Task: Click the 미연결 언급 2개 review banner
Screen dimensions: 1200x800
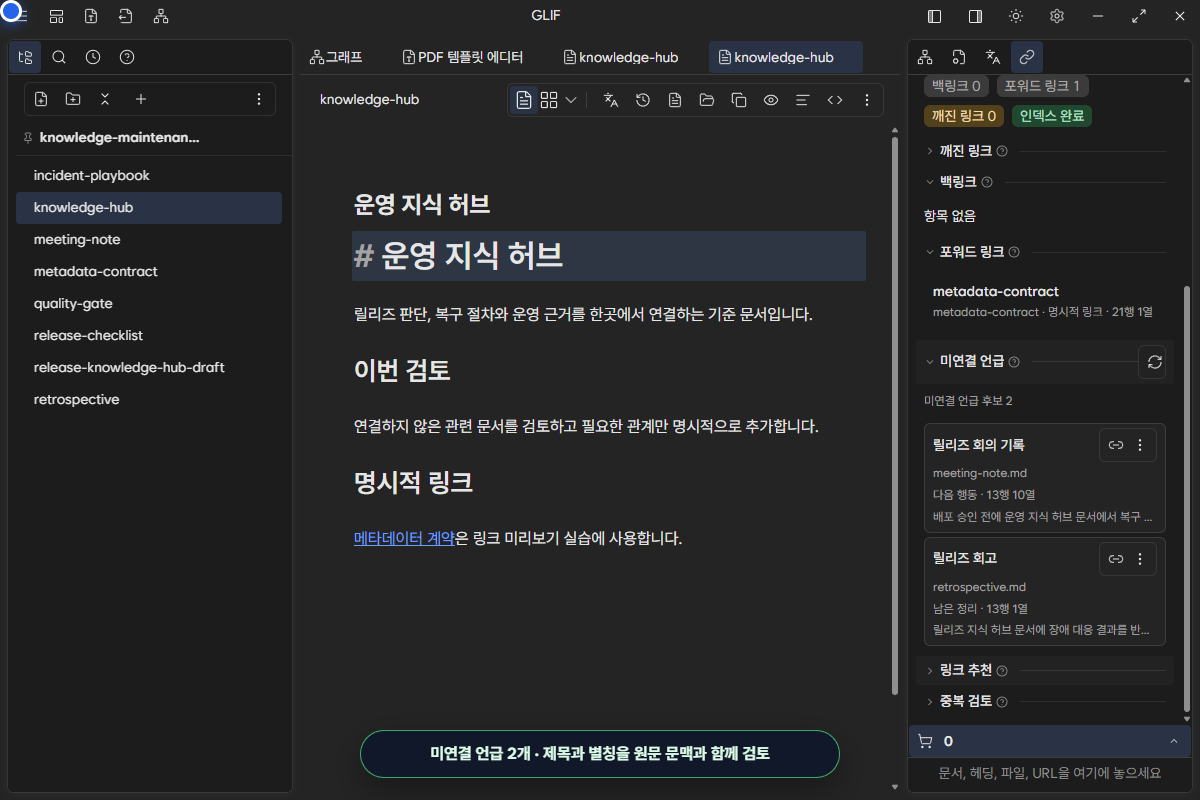Action: pyautogui.click(x=599, y=754)
